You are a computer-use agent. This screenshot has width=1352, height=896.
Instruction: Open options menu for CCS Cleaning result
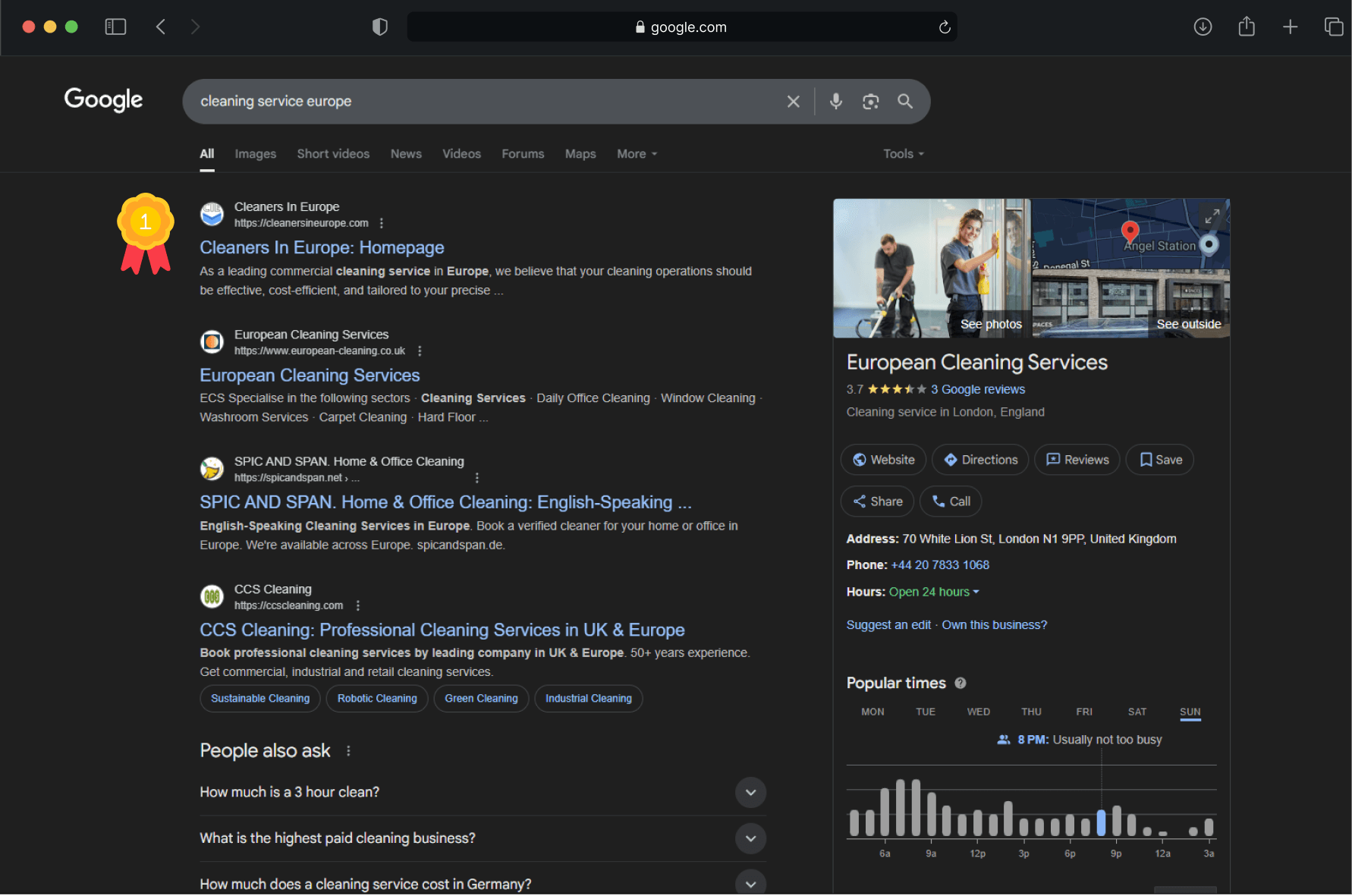click(x=357, y=605)
